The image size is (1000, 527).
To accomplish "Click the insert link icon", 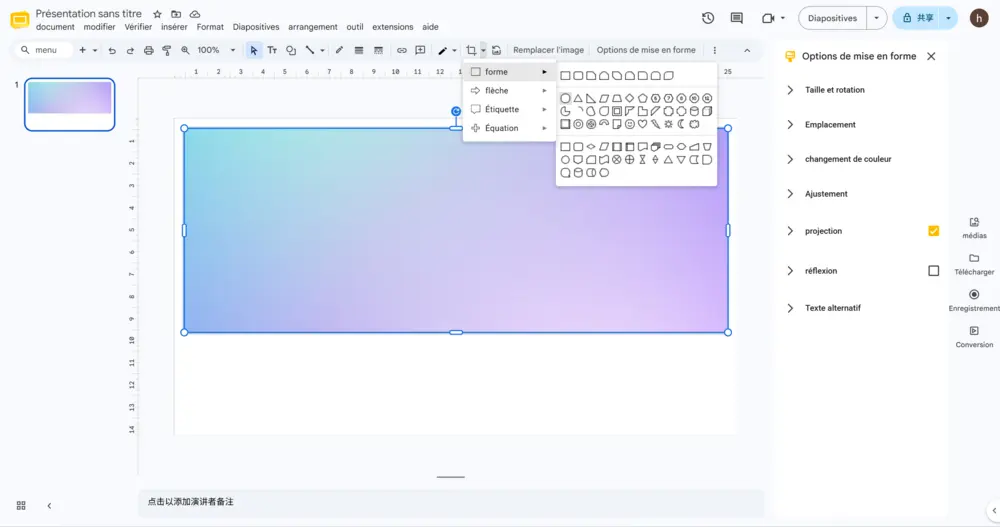I will click(402, 50).
